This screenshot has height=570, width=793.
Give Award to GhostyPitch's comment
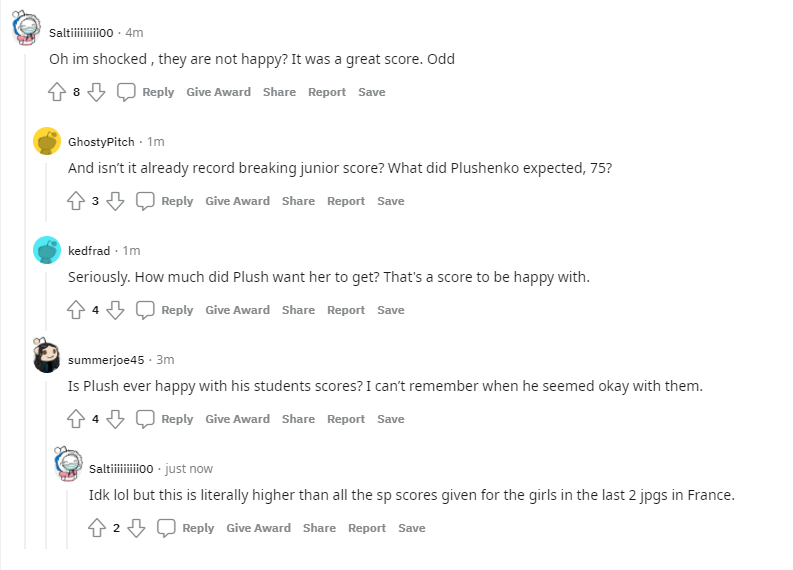pos(237,201)
